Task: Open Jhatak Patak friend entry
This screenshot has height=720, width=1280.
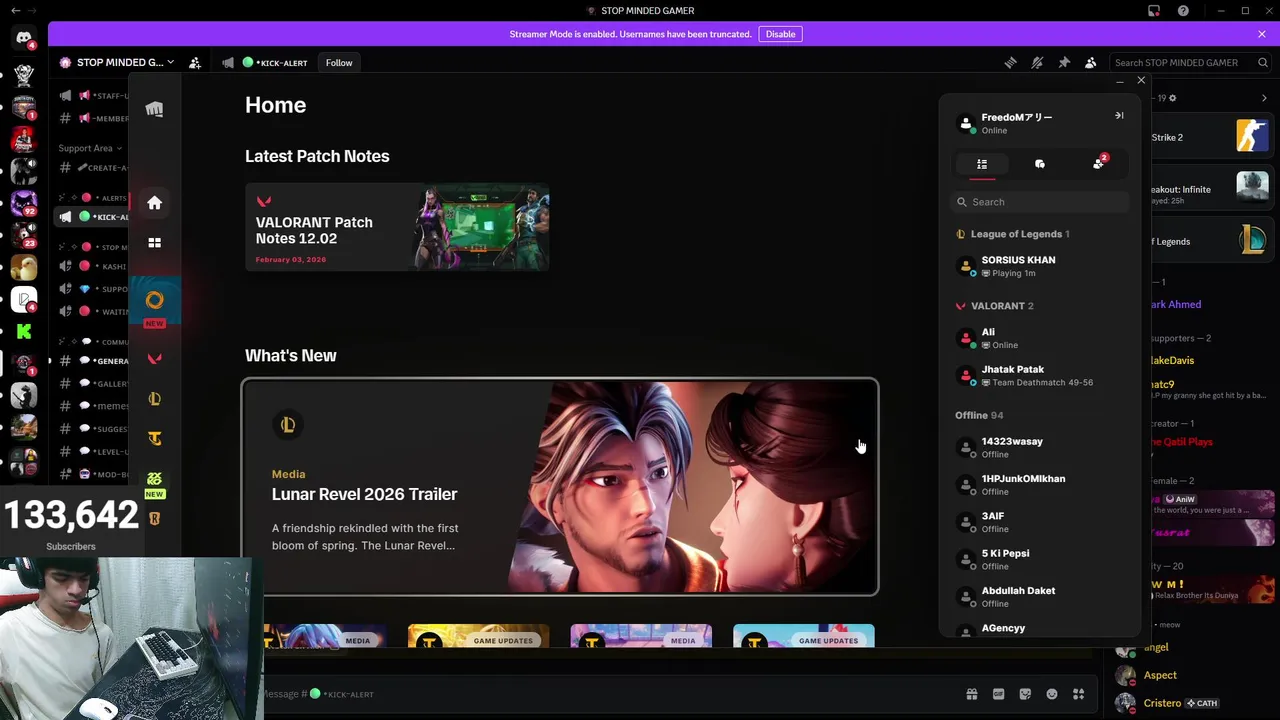Action: (1038, 375)
